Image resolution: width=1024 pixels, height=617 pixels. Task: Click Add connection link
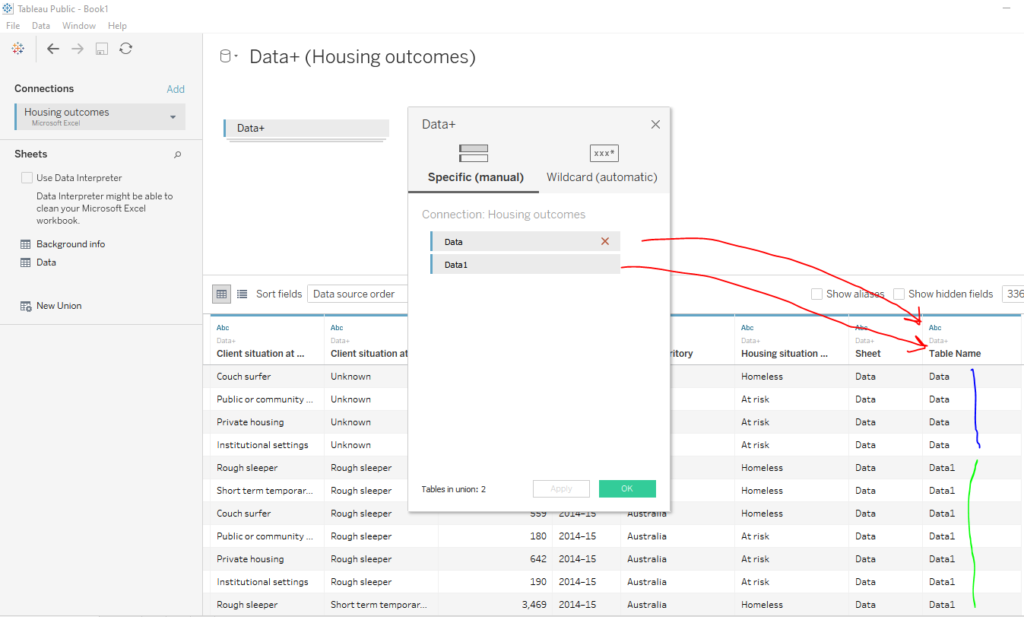click(x=175, y=89)
